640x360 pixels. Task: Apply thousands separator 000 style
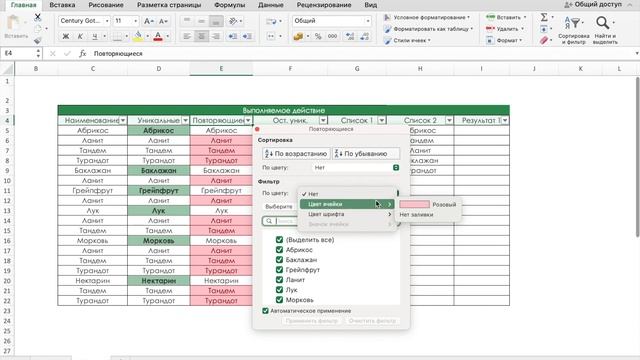pyautogui.click(x=332, y=36)
